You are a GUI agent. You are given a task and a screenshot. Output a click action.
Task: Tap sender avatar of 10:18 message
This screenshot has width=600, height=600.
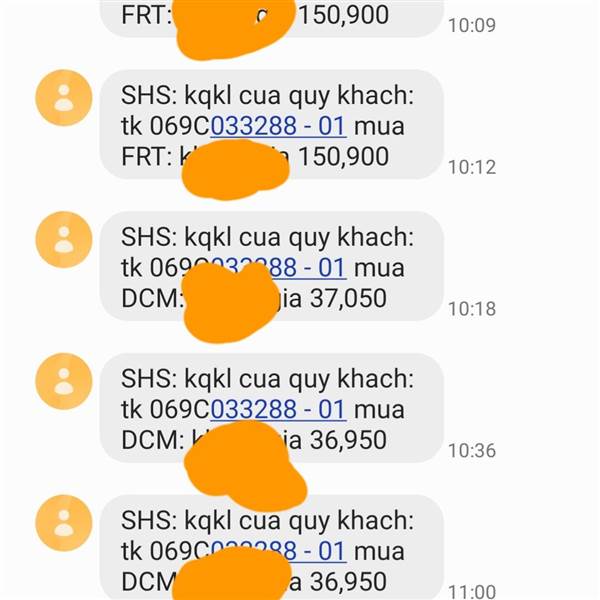click(x=64, y=240)
